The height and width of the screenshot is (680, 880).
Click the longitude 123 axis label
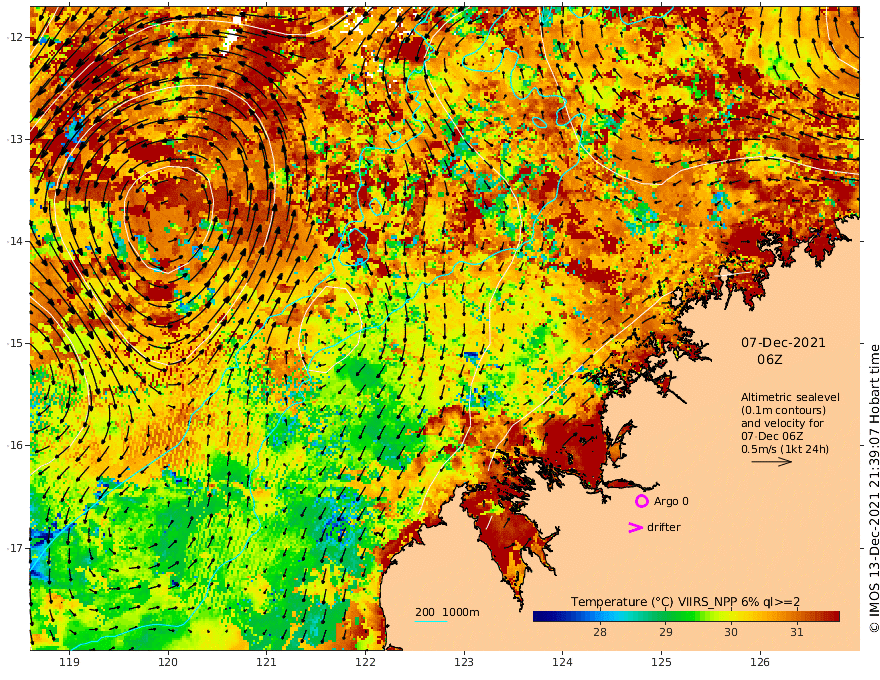tap(464, 662)
